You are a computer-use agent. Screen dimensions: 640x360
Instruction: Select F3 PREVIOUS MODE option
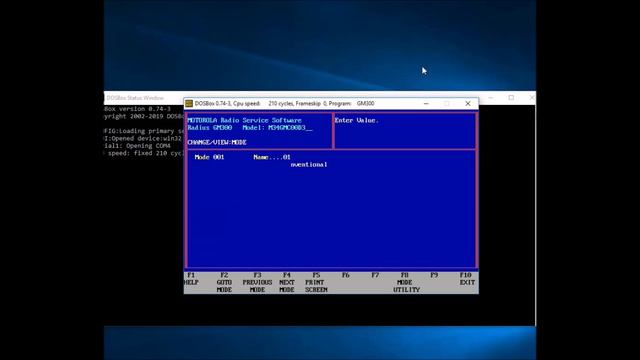tap(257, 282)
